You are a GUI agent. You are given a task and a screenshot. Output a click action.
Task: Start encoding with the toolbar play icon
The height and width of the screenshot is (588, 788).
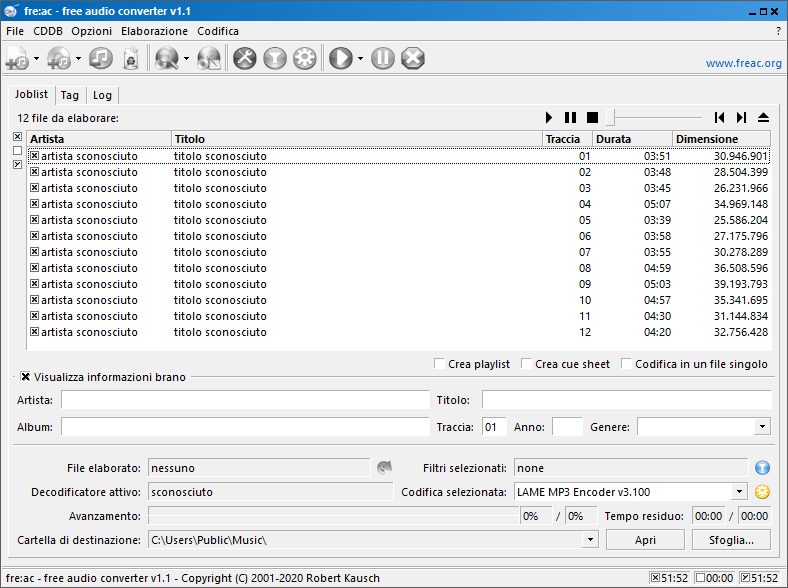(x=340, y=59)
